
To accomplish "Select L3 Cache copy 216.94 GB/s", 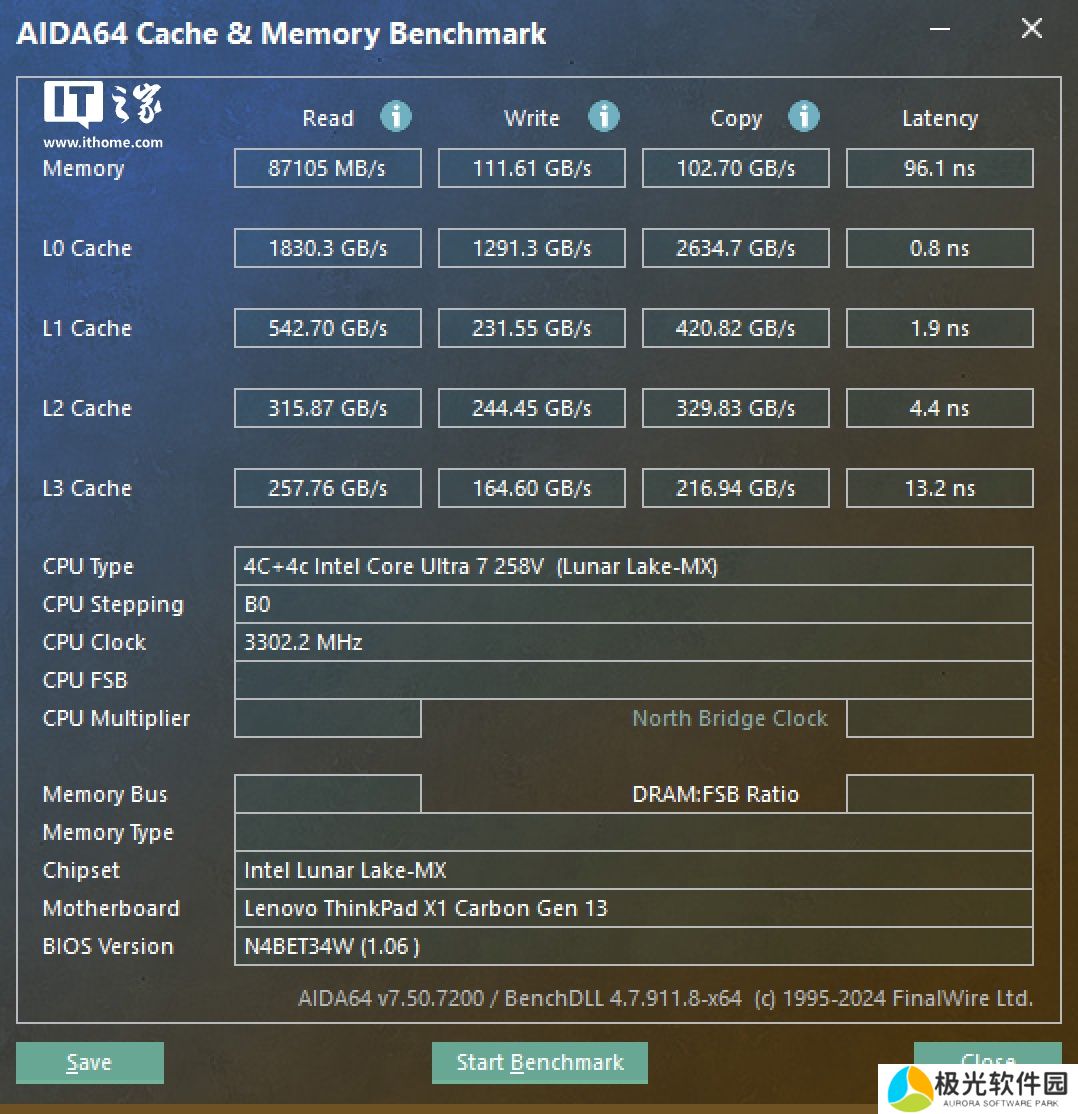I will click(735, 488).
